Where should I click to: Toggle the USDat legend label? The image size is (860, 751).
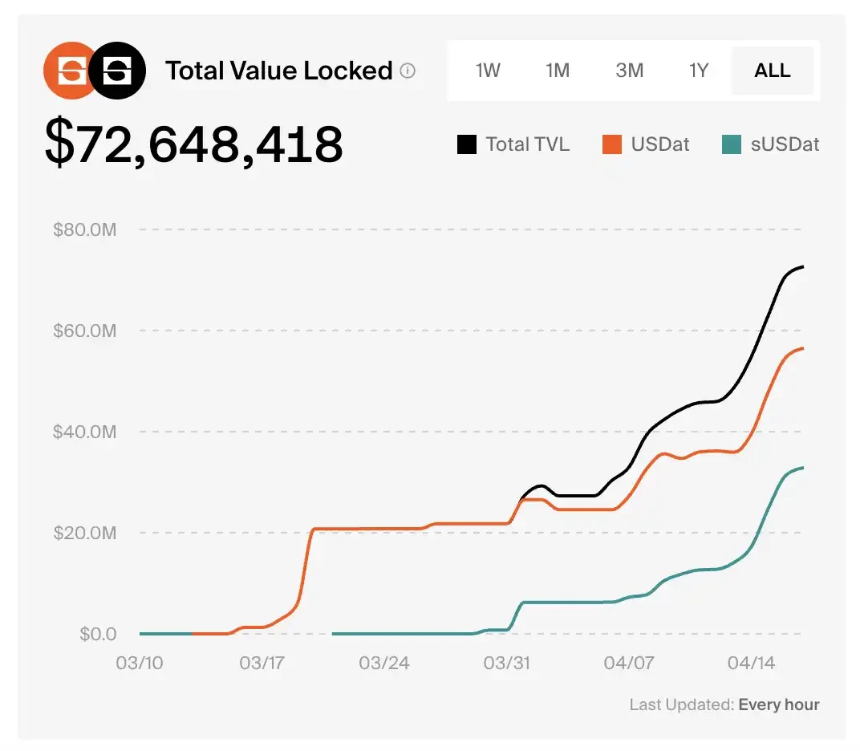pos(660,144)
